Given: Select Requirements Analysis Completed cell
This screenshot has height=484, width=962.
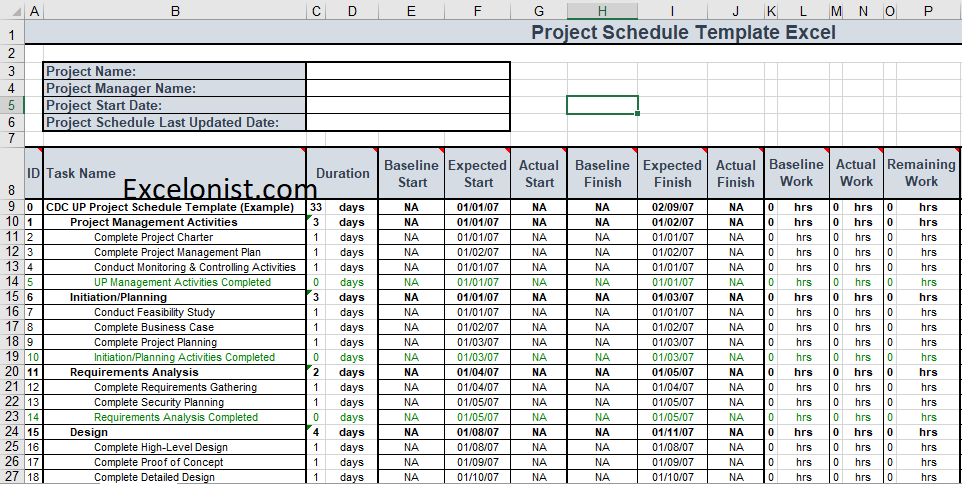Looking at the screenshot, I should [x=175, y=417].
